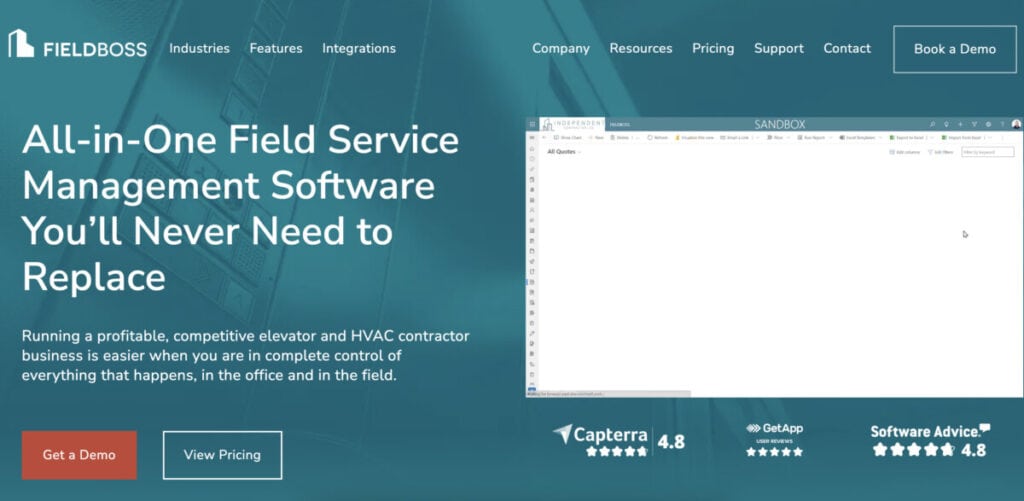Click the Flow command
This screenshot has height=501, width=1024.
point(774,137)
